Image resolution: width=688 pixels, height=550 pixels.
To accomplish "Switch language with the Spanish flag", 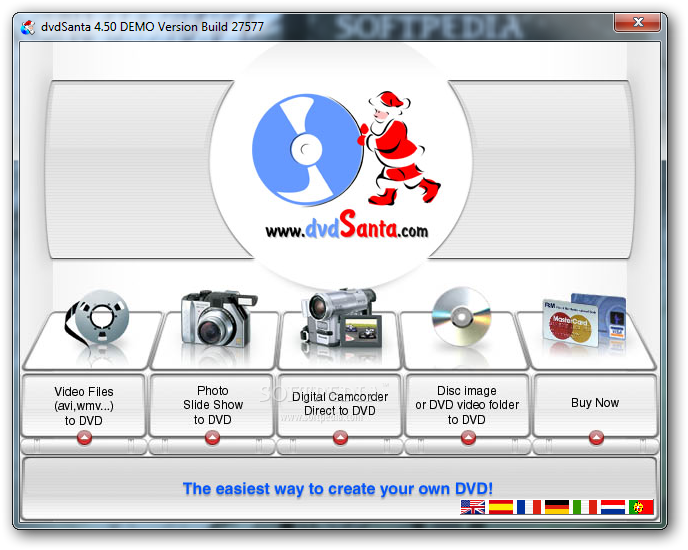I will [501, 507].
